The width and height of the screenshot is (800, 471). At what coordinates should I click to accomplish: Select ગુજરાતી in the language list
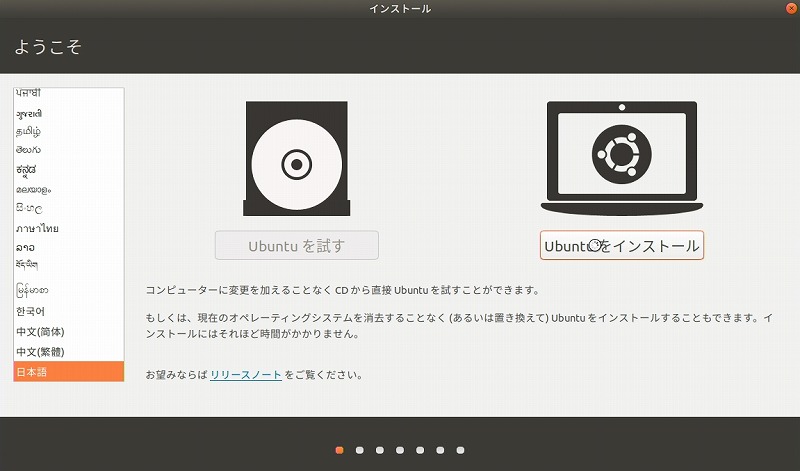coord(68,113)
